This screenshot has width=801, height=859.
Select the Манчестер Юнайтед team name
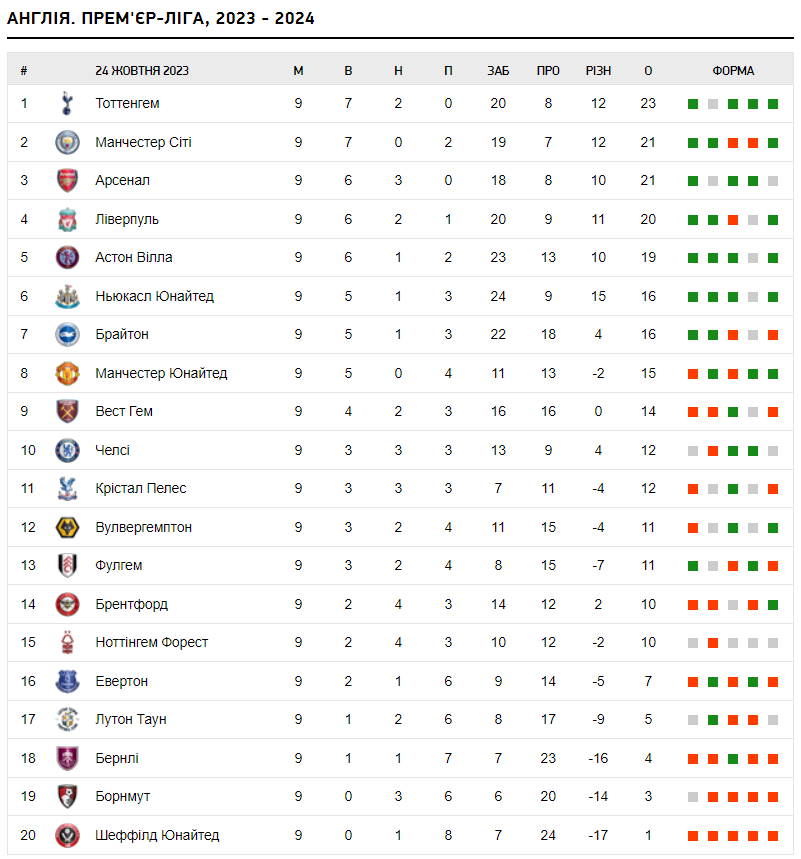(161, 373)
